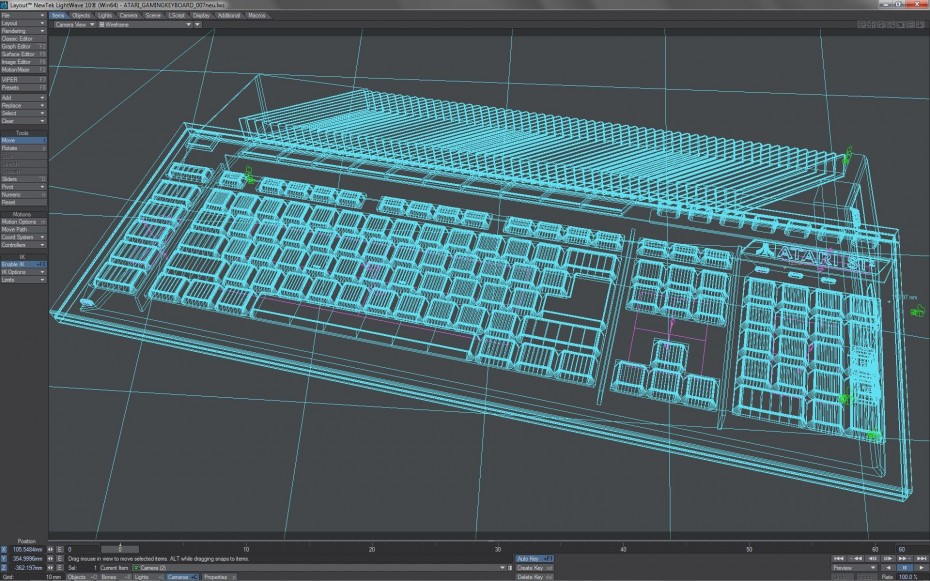Screen dimensions: 930x581
Task: Toggle Enable IK
Action: (23, 264)
